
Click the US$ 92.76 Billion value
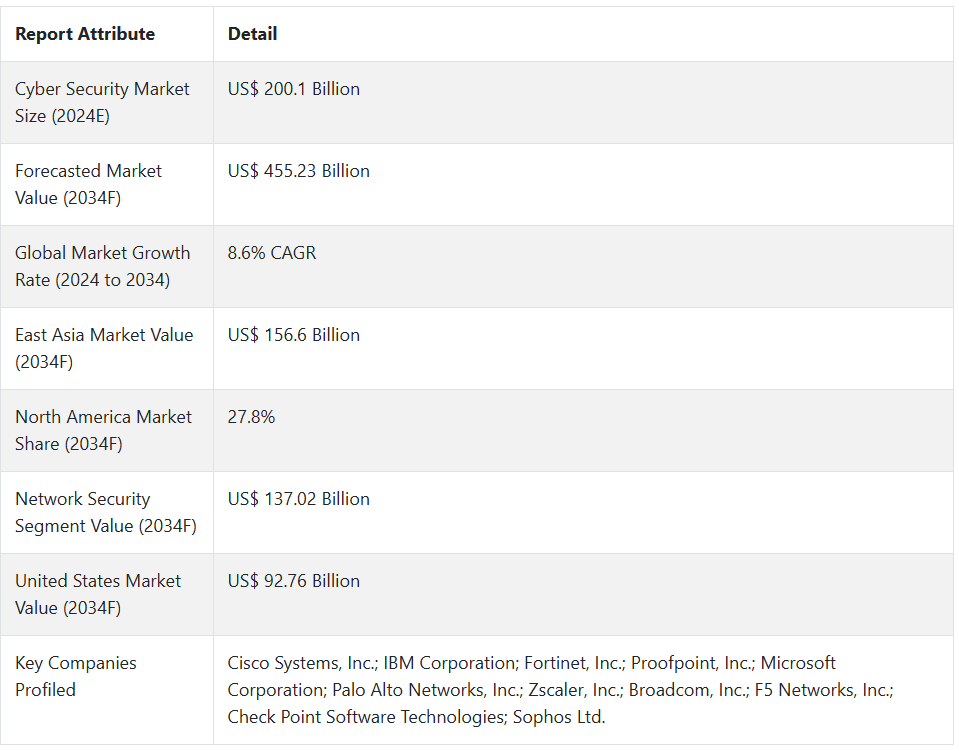(x=293, y=581)
